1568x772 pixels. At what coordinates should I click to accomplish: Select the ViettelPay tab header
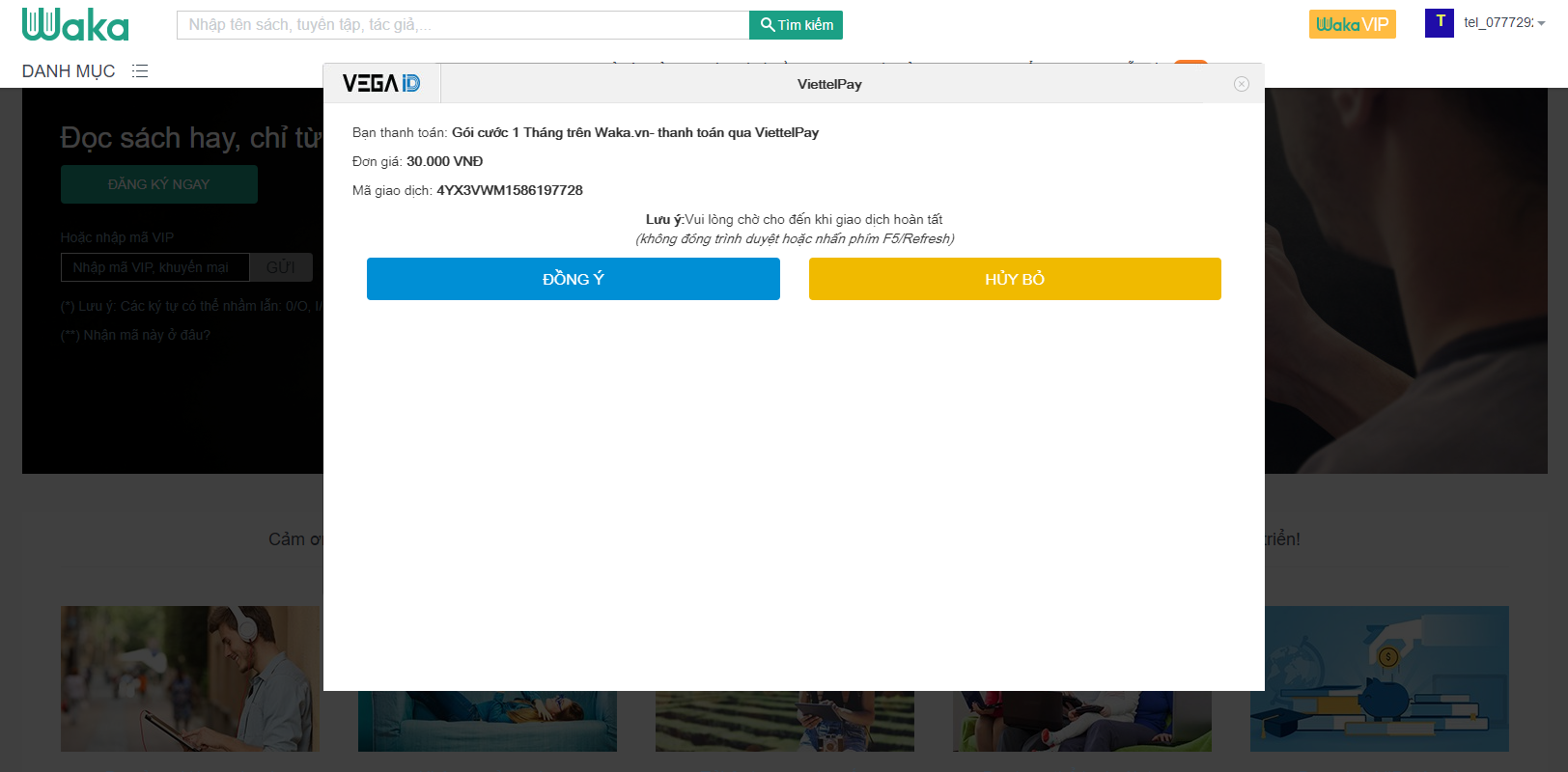click(x=829, y=84)
